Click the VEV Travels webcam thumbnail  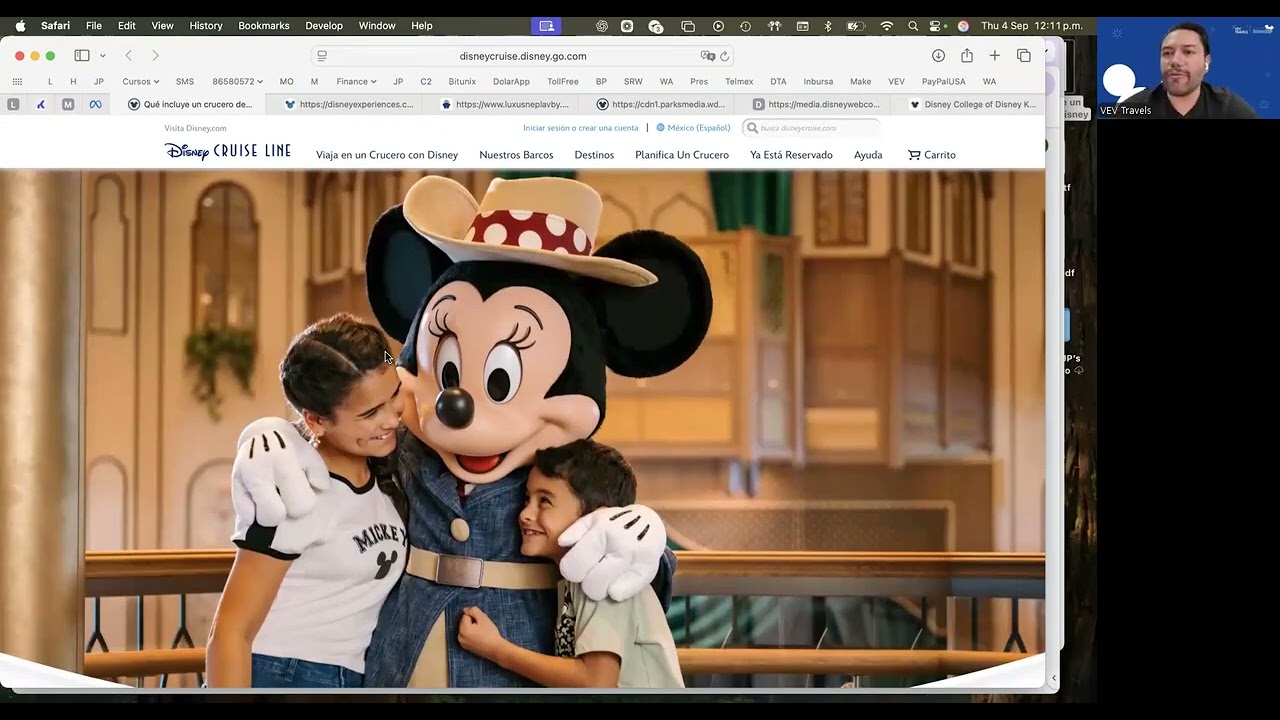(x=1188, y=68)
